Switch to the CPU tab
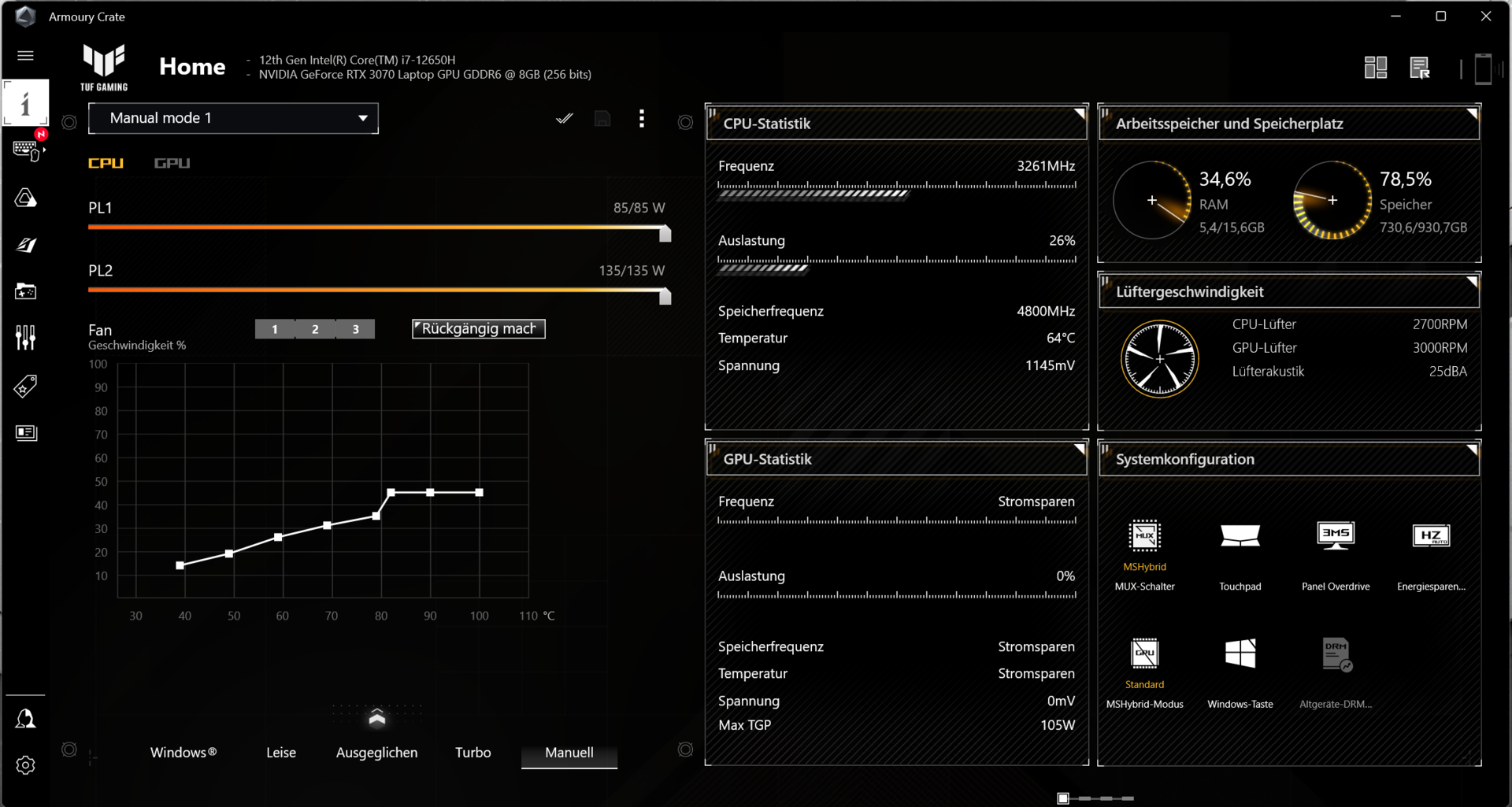1512x807 pixels. coord(106,163)
